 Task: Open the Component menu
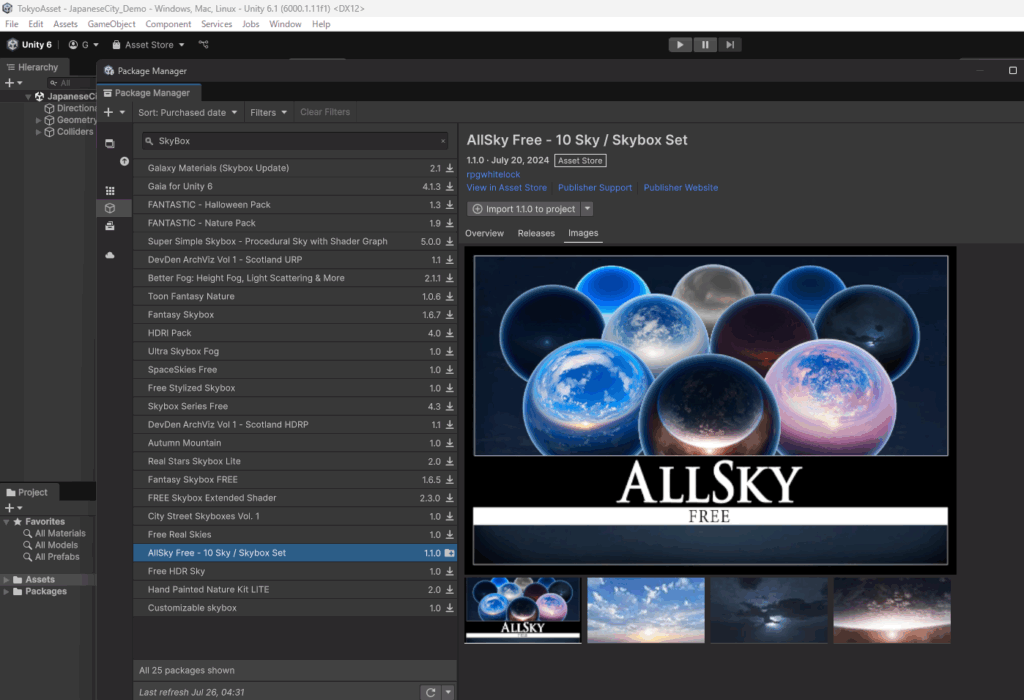pos(168,24)
